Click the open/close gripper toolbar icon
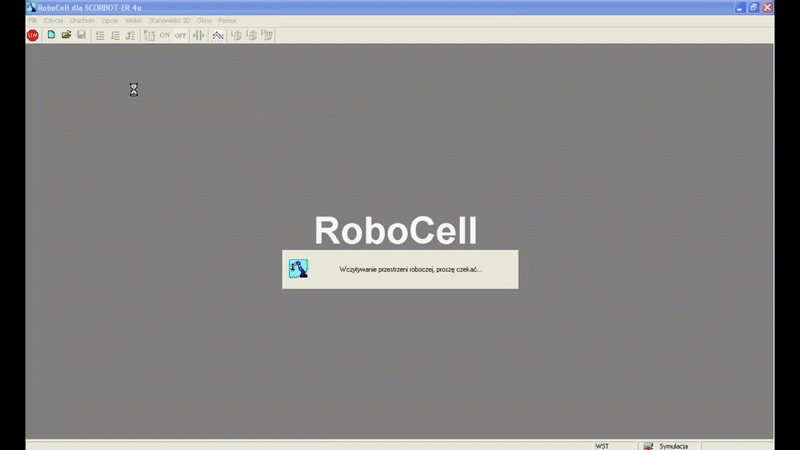Image resolution: width=800 pixels, height=450 pixels. [x=199, y=35]
